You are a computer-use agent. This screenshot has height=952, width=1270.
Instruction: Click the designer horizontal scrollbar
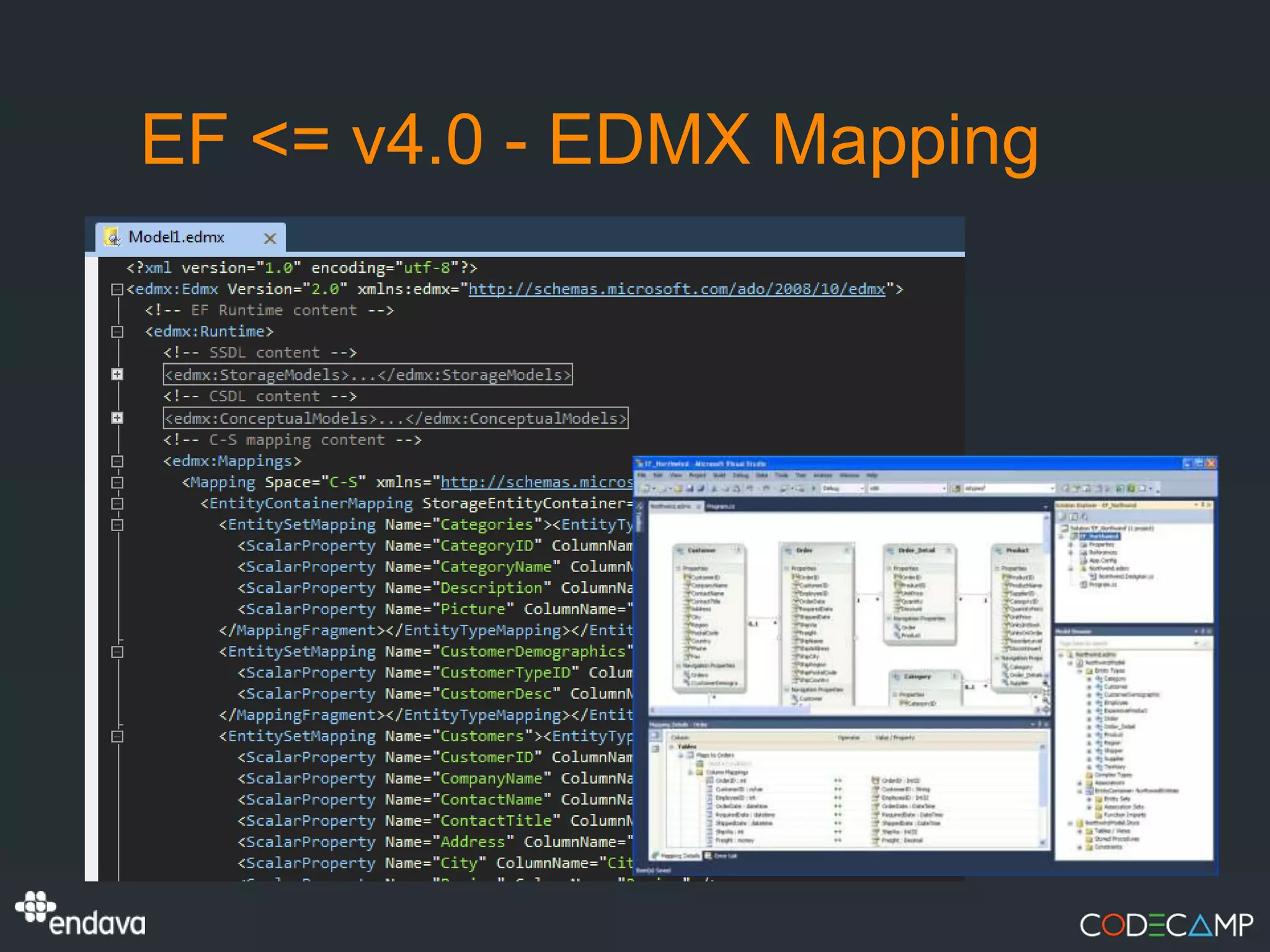(x=844, y=710)
